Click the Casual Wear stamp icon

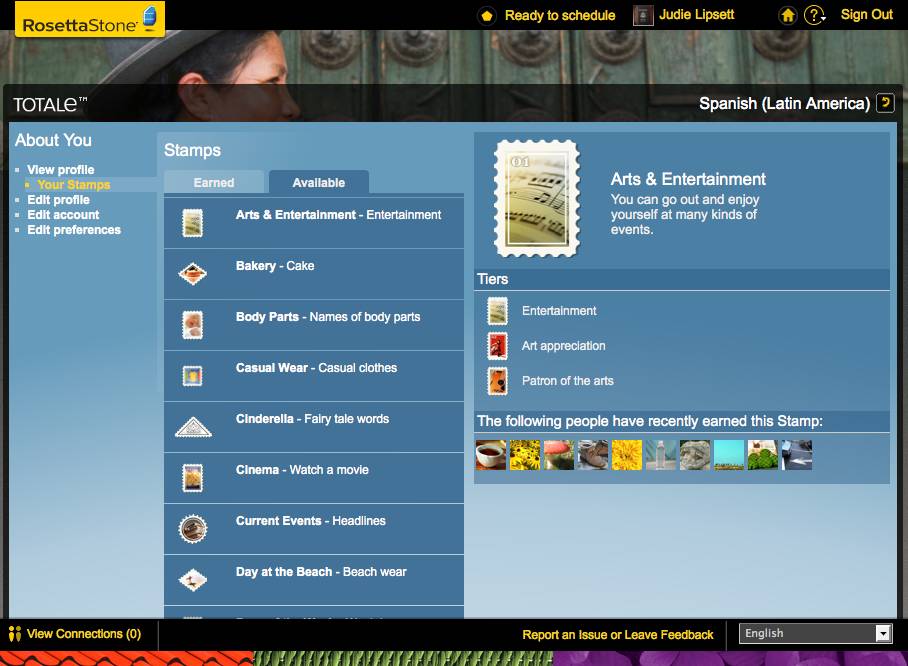click(193, 376)
